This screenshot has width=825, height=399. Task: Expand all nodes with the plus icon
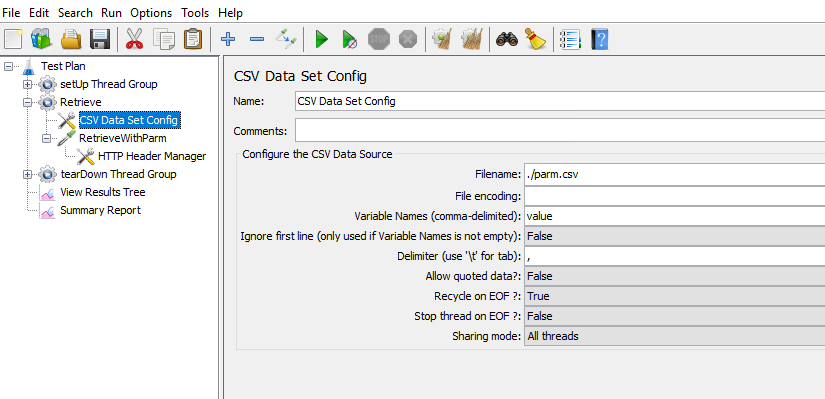[228, 39]
